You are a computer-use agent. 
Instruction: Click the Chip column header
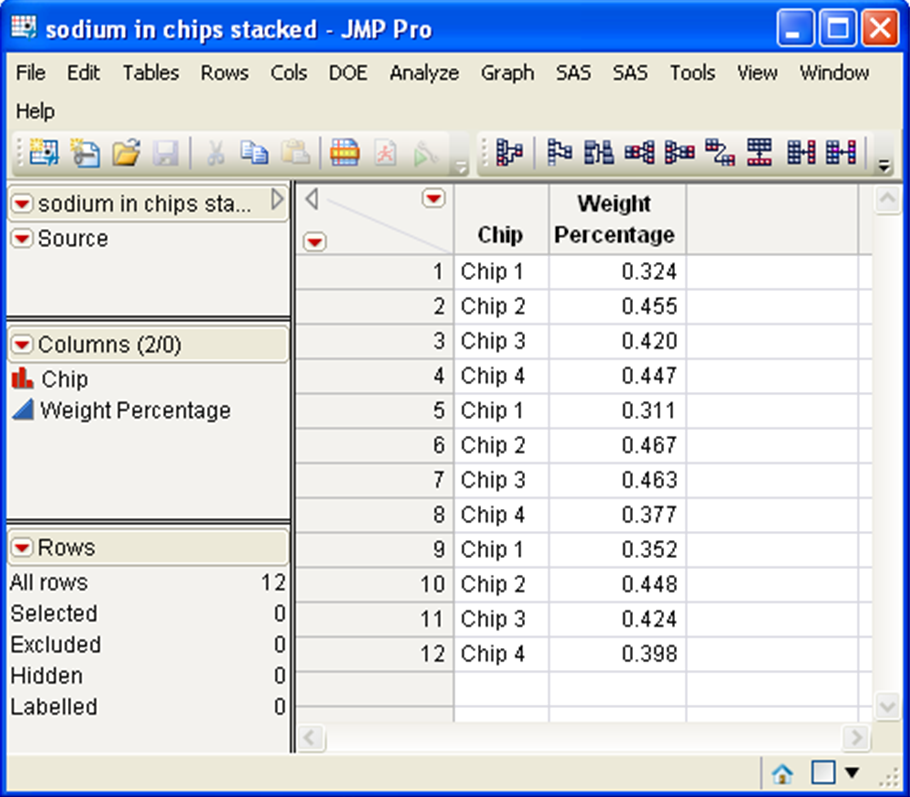point(500,235)
